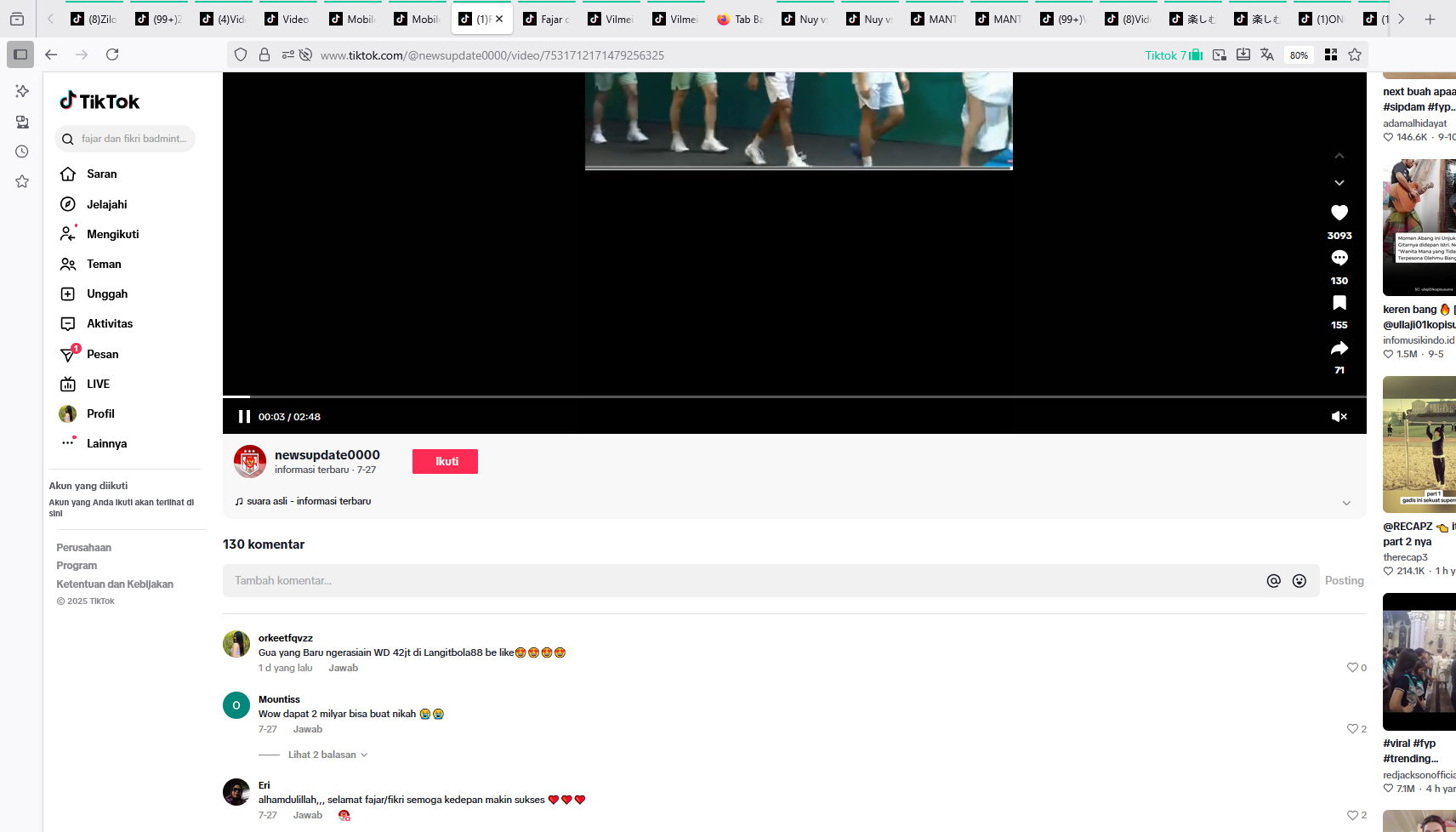The width and height of the screenshot is (1456, 832).
Task: Open extensions icon in toolbar
Action: (x=1331, y=54)
